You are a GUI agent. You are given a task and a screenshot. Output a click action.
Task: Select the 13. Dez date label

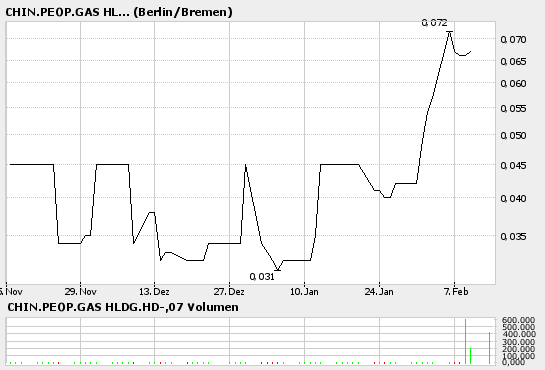coord(154,292)
